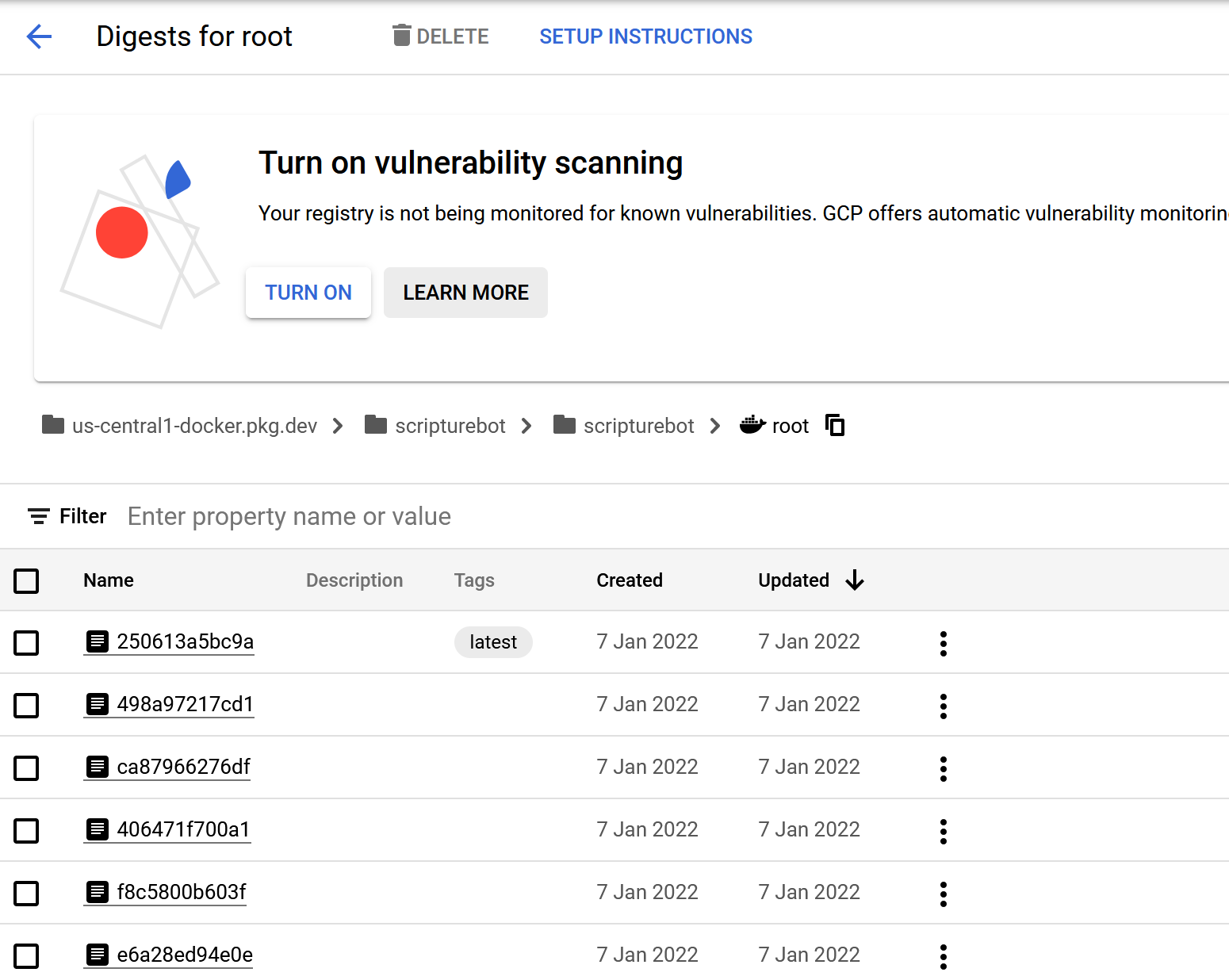
Task: Select the checkbox for digest 498a97217cd1
Action: coord(26,706)
